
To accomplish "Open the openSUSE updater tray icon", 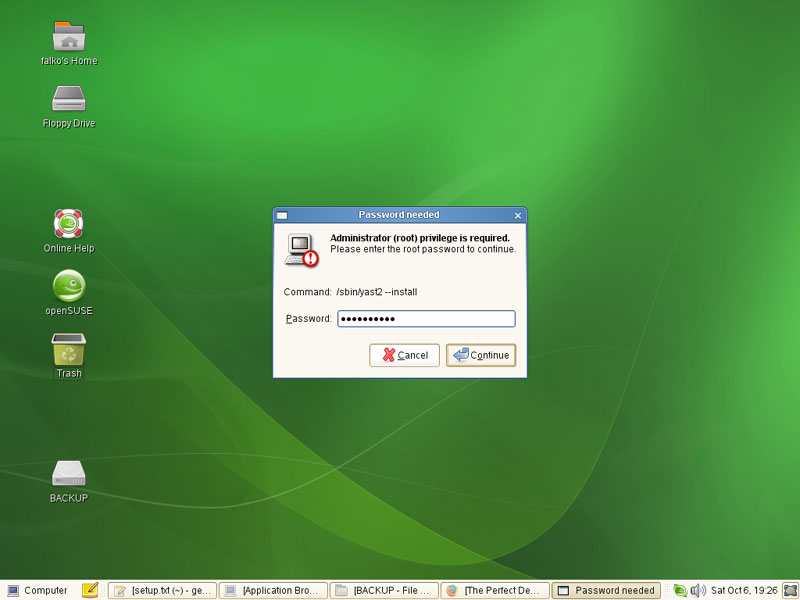I will (680, 590).
